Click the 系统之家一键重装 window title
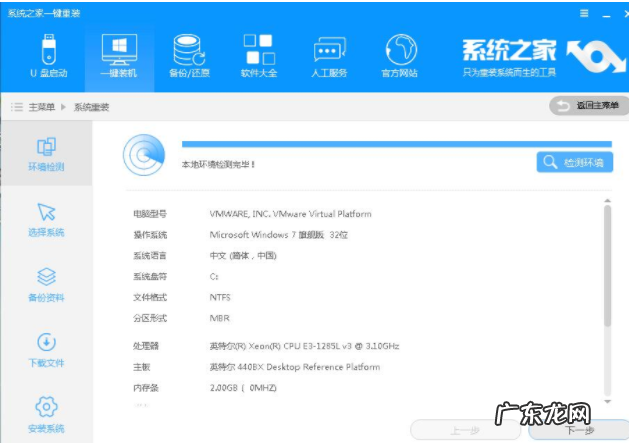The width and height of the screenshot is (629, 443). [x=44, y=13]
